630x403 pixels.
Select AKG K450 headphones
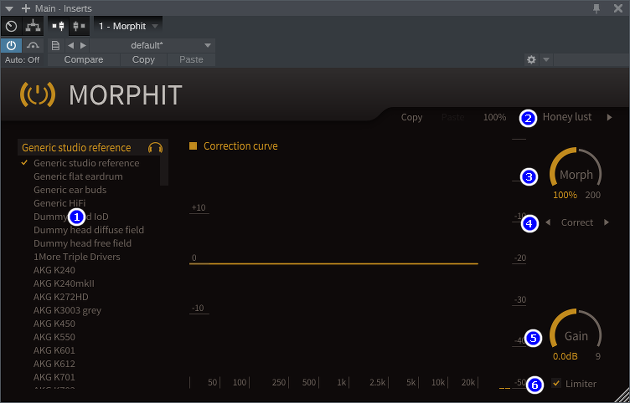coord(54,323)
